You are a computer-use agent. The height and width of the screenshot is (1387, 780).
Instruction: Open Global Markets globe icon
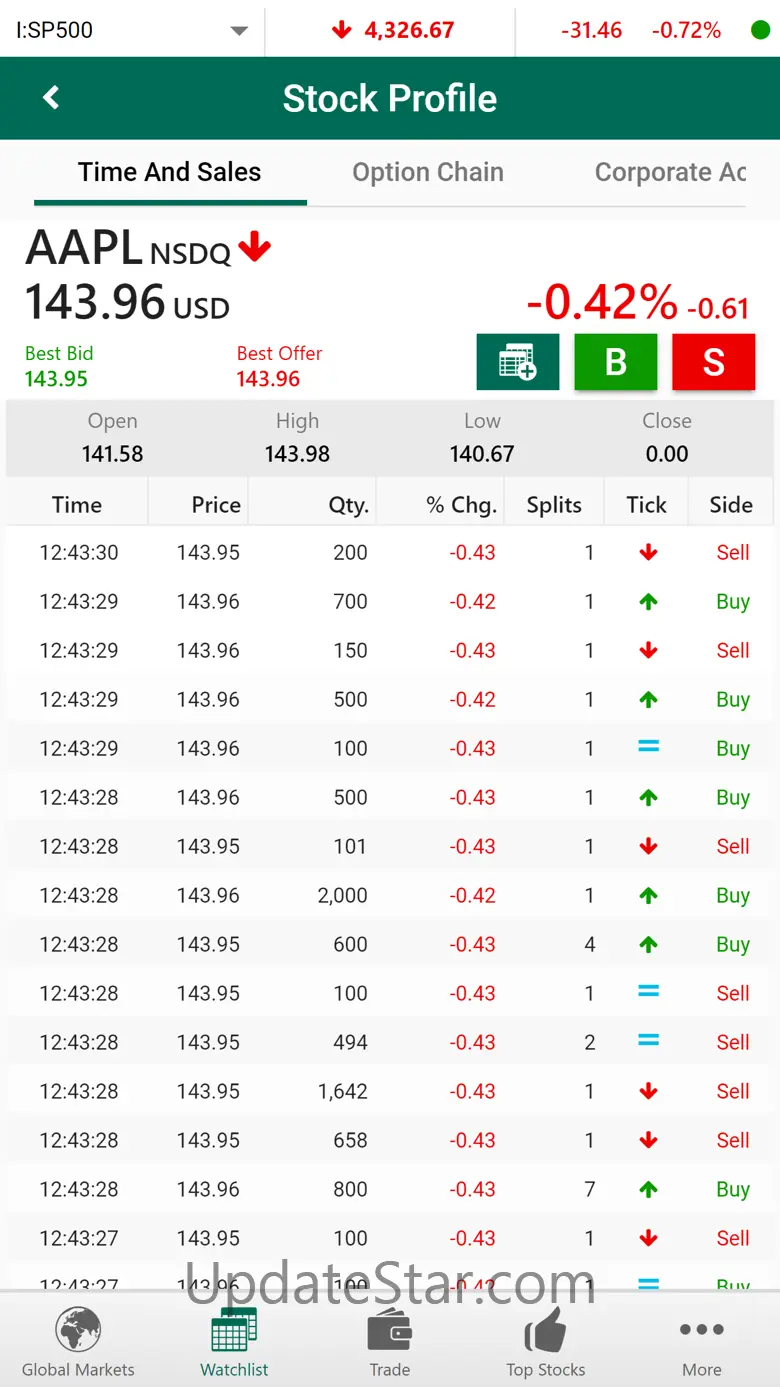[x=78, y=1332]
